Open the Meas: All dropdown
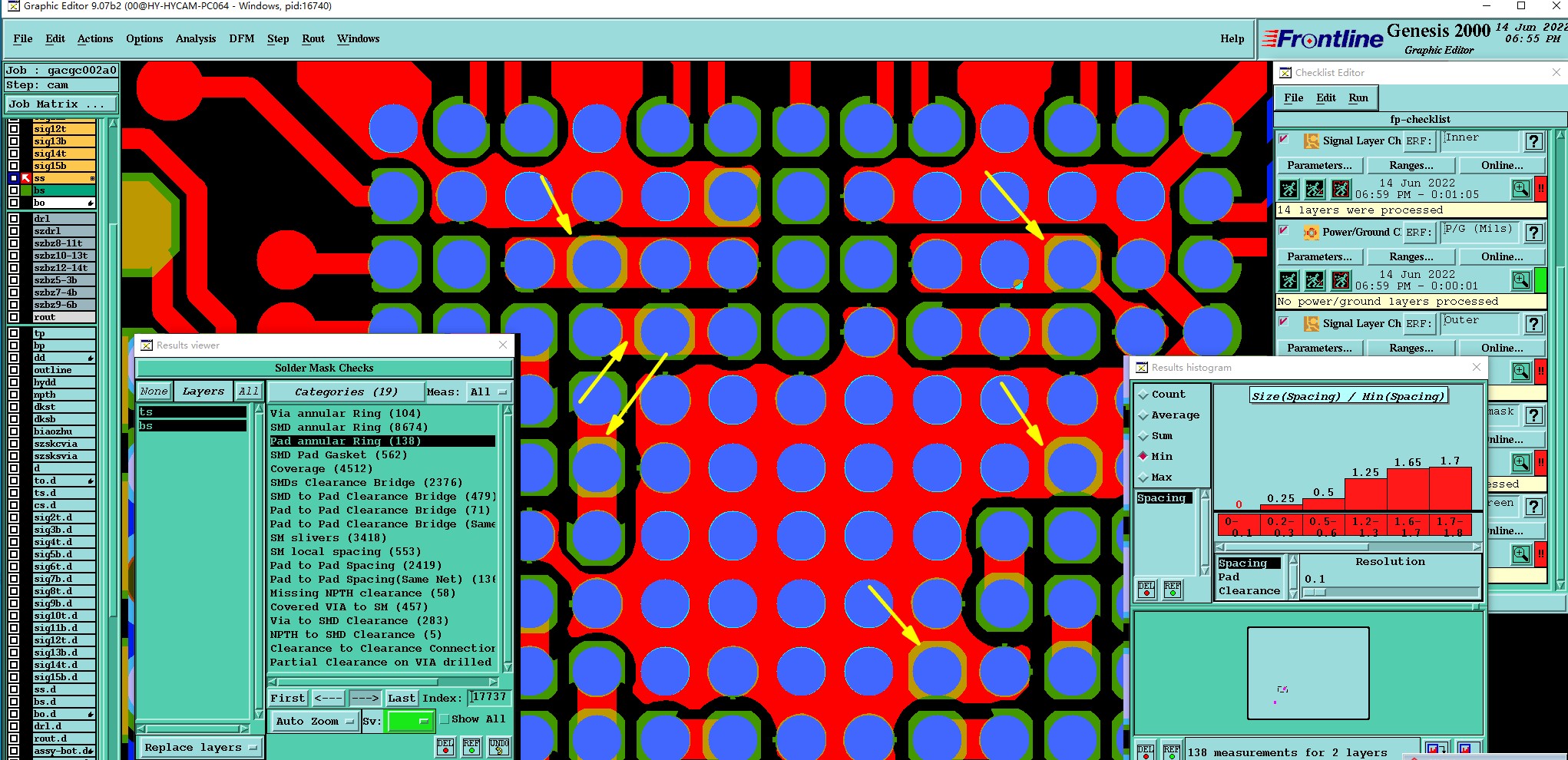 [489, 392]
